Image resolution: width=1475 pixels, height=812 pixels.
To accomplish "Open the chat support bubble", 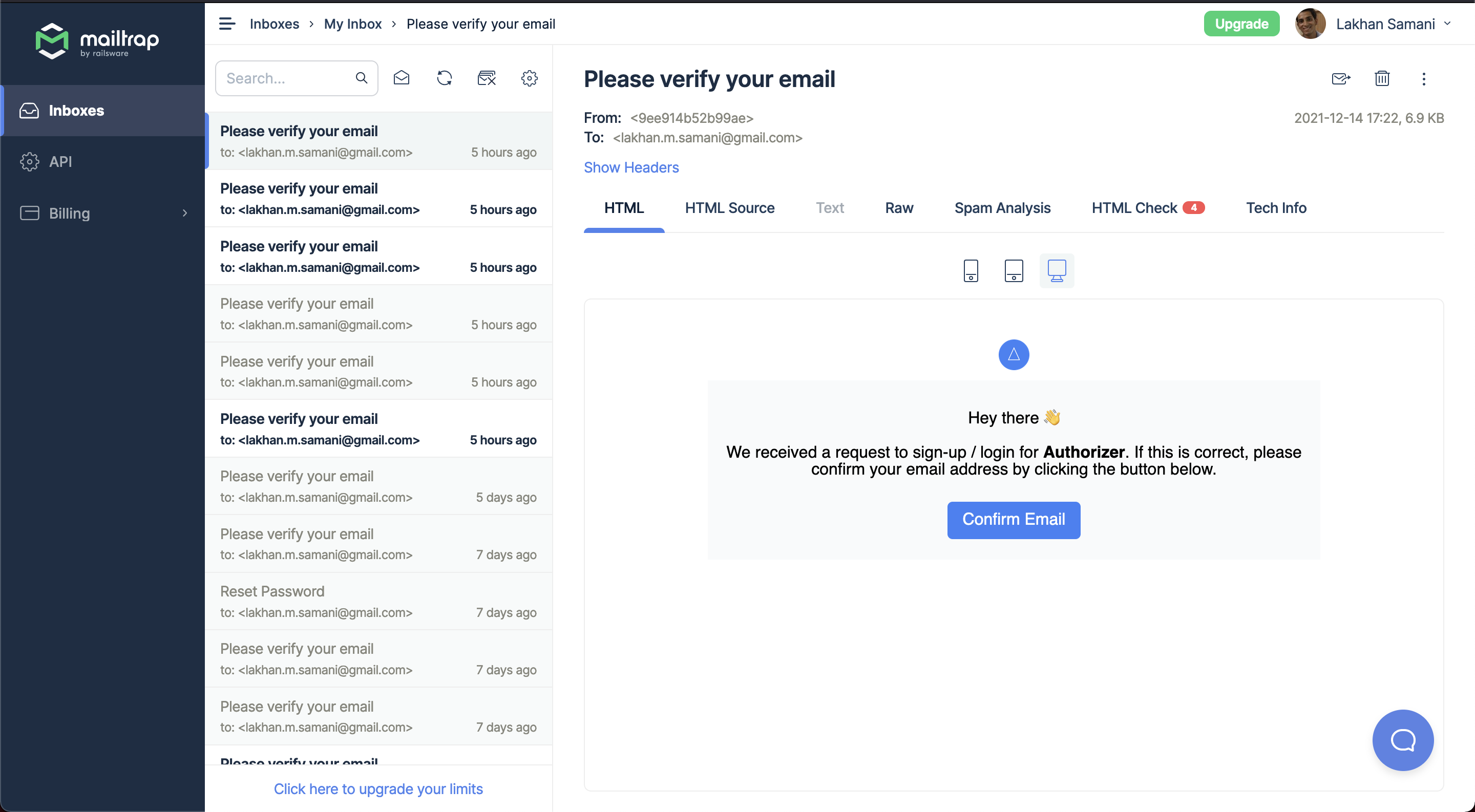I will pos(1402,740).
